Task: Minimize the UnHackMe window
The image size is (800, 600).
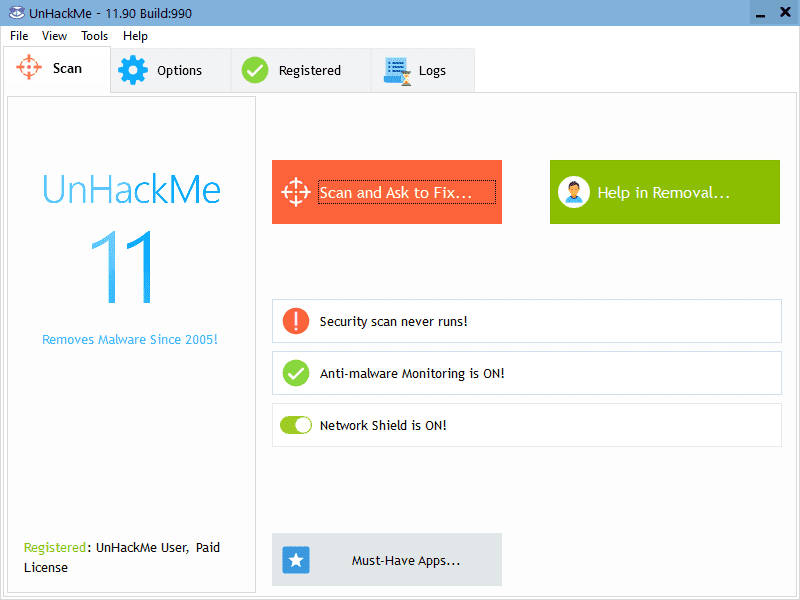Action: pyautogui.click(x=760, y=12)
